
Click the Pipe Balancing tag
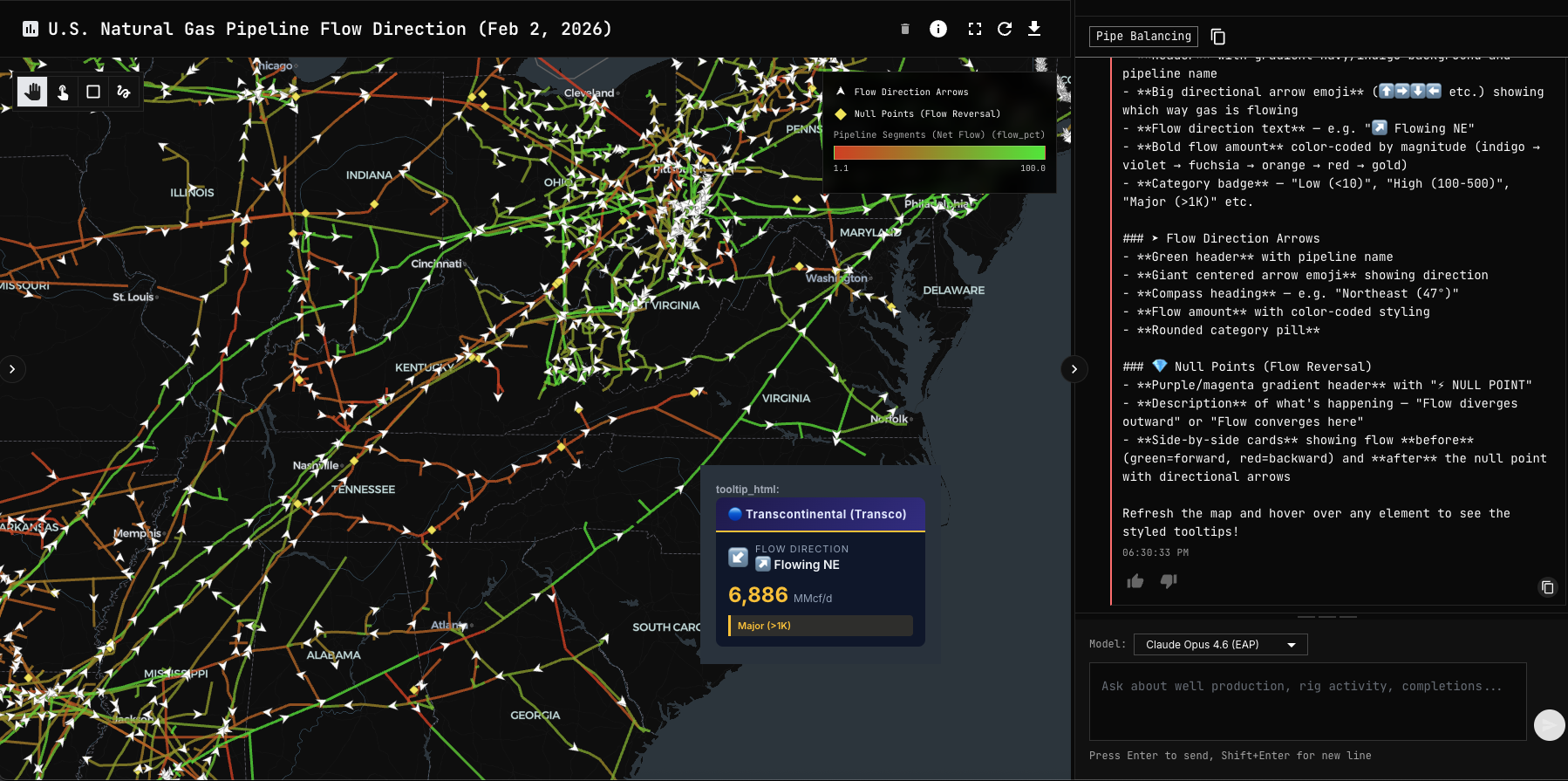coord(1143,37)
